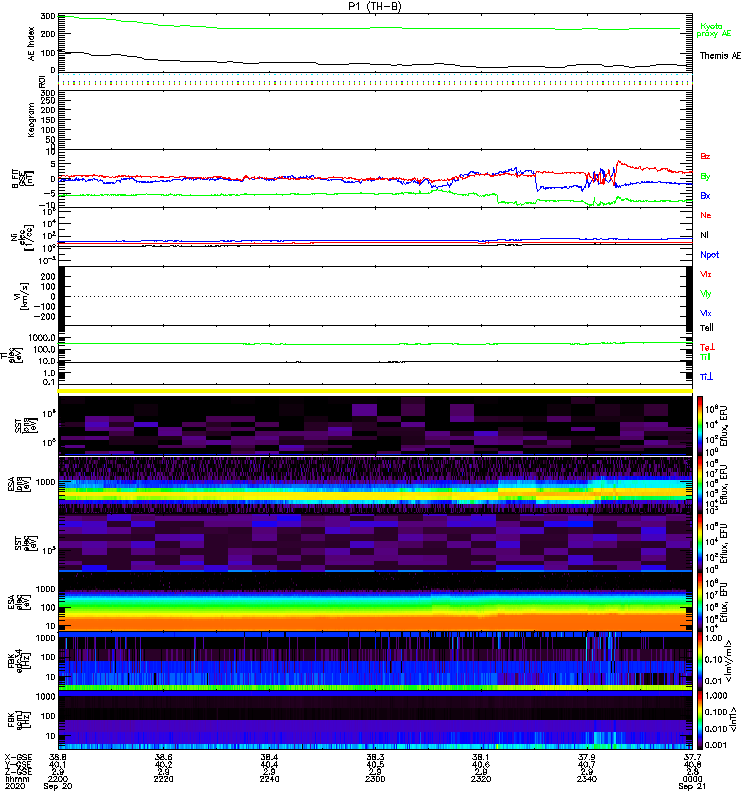The height and width of the screenshot is (800, 750).
Task: Click the Vi [km/s] axis label
Action: pyautogui.click(x=23, y=296)
